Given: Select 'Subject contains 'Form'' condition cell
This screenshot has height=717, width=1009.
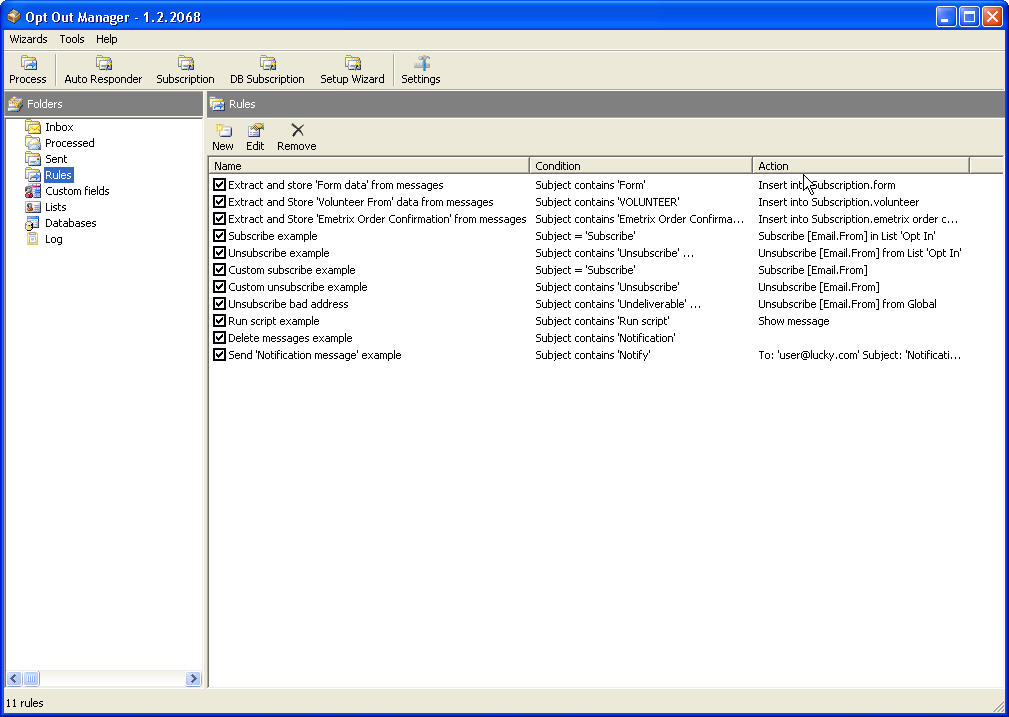Looking at the screenshot, I should (590, 185).
